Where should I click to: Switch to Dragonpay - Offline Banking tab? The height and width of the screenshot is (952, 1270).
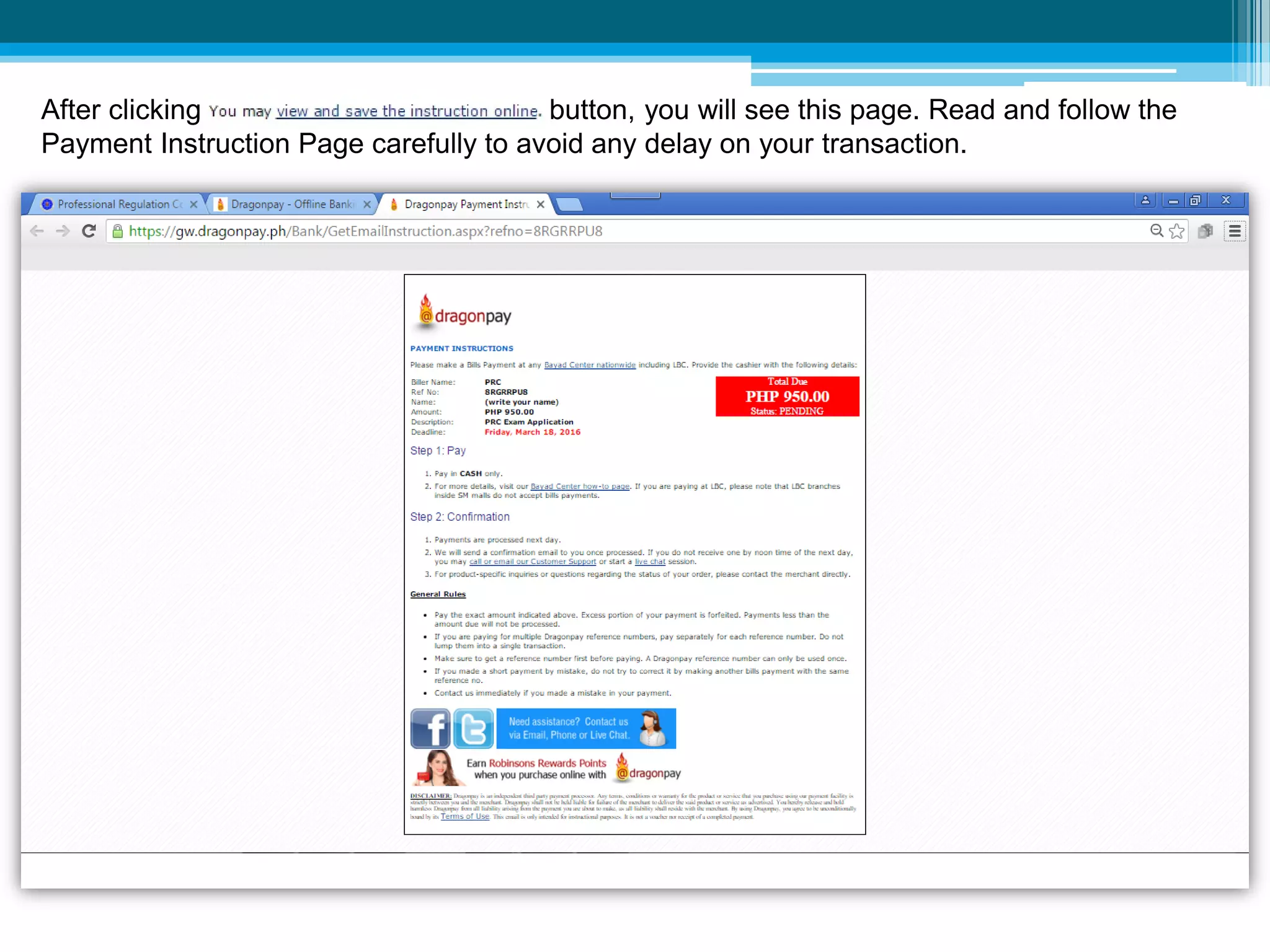pos(291,204)
